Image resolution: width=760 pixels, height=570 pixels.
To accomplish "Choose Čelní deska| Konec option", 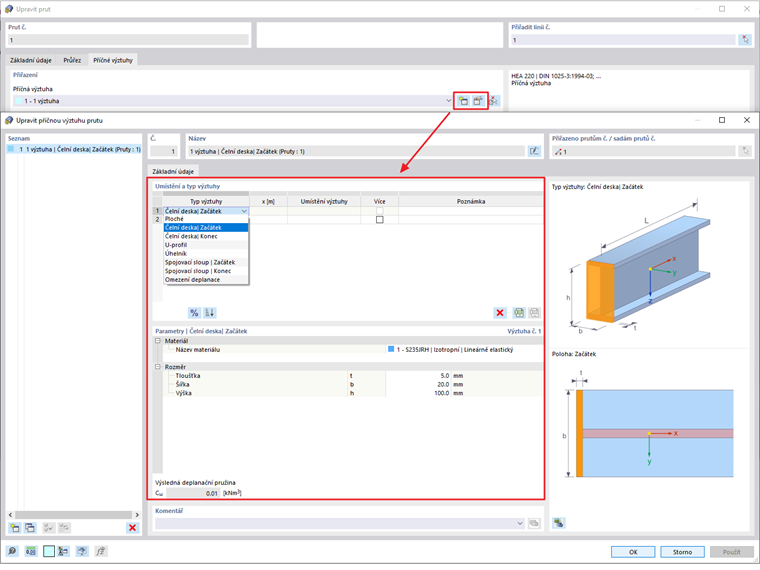I will coord(206,236).
